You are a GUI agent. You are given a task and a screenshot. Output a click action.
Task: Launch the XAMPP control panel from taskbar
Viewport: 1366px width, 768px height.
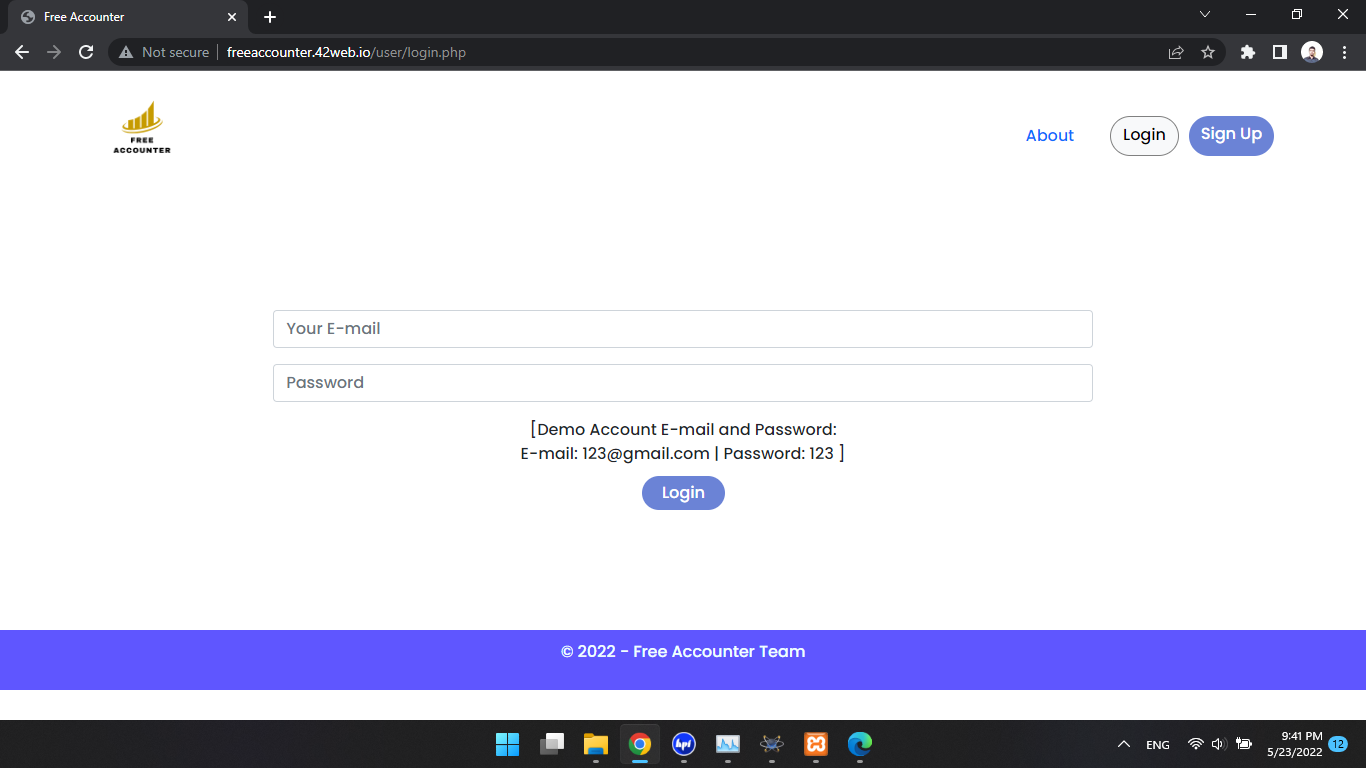[815, 744]
